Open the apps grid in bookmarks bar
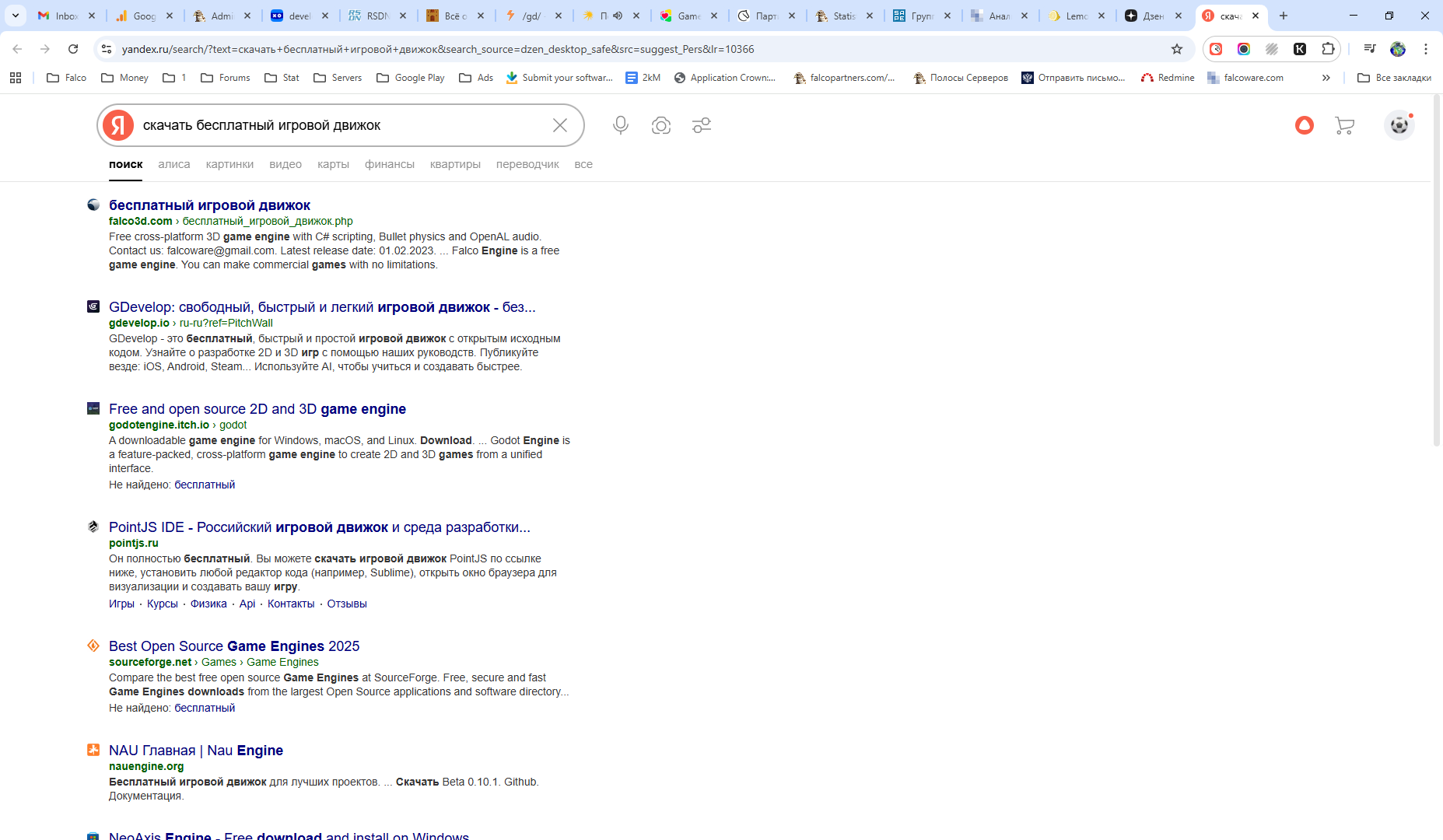Viewport: 1443px width, 840px height. [16, 78]
